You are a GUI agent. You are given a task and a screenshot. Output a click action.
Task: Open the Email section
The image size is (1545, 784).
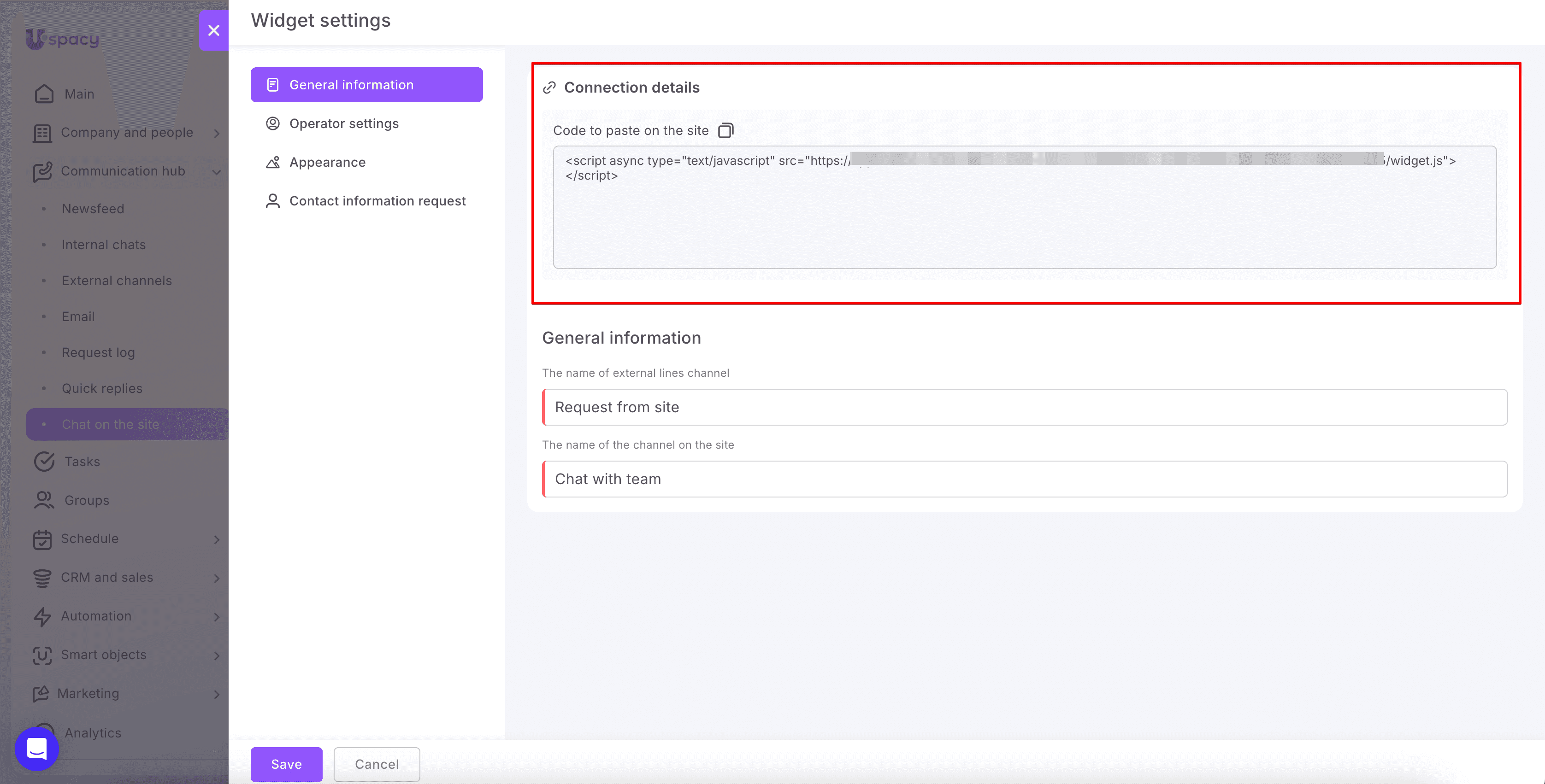(78, 316)
